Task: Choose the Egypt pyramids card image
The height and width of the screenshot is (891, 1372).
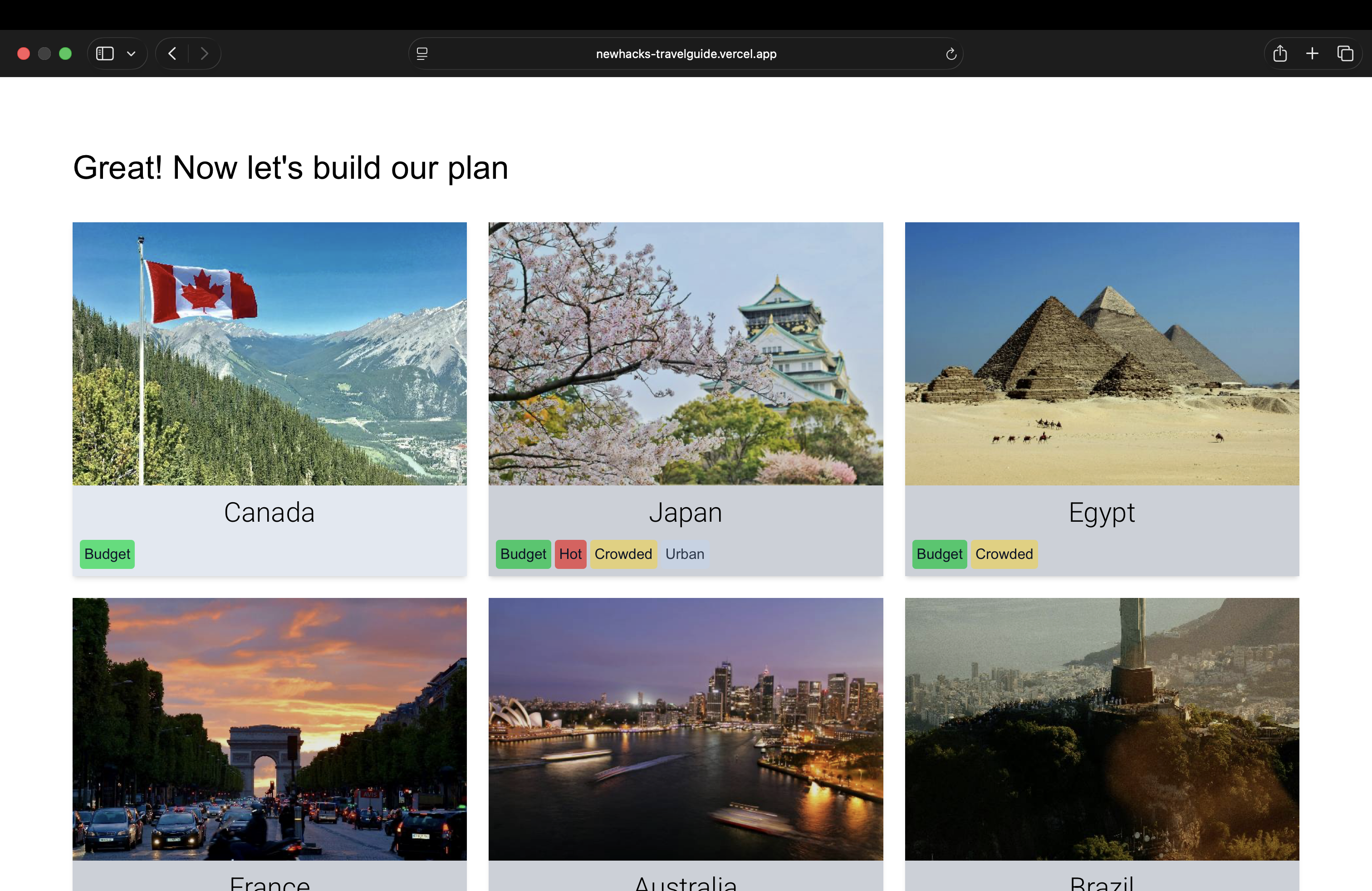Action: 1102,353
